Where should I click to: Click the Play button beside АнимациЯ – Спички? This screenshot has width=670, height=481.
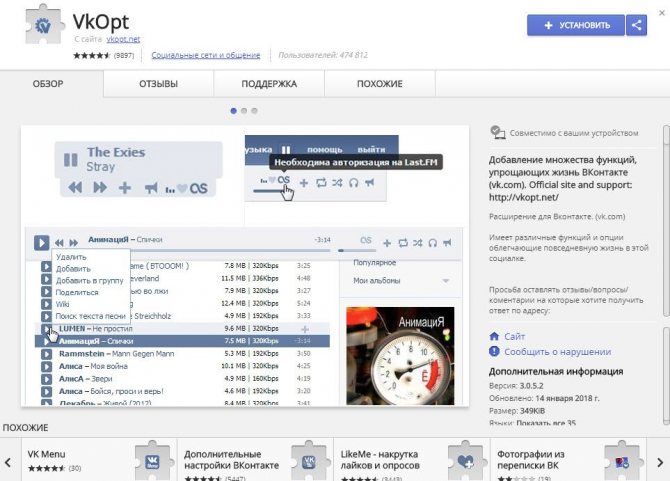click(41, 243)
